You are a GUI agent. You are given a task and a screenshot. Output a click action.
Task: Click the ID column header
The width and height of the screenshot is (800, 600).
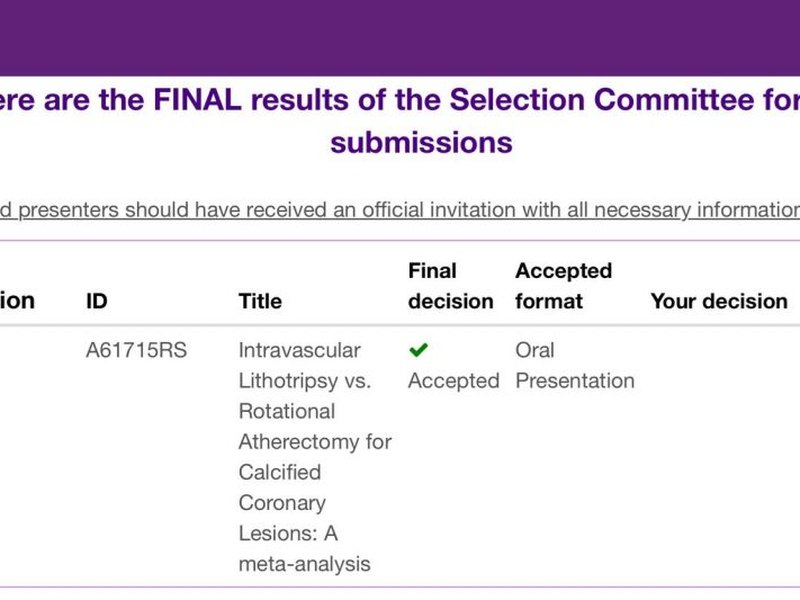[x=96, y=301]
